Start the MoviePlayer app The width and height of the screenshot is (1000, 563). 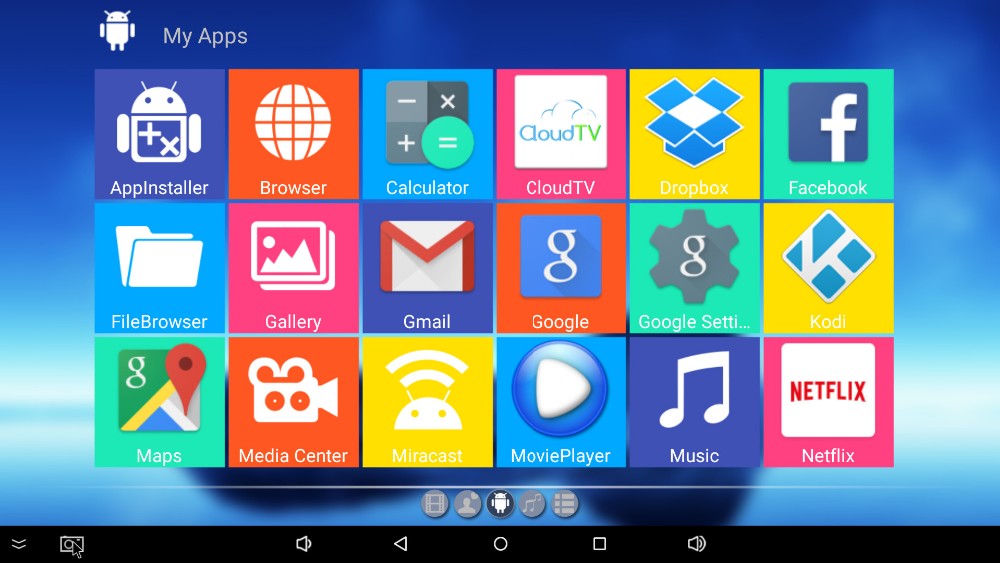560,402
